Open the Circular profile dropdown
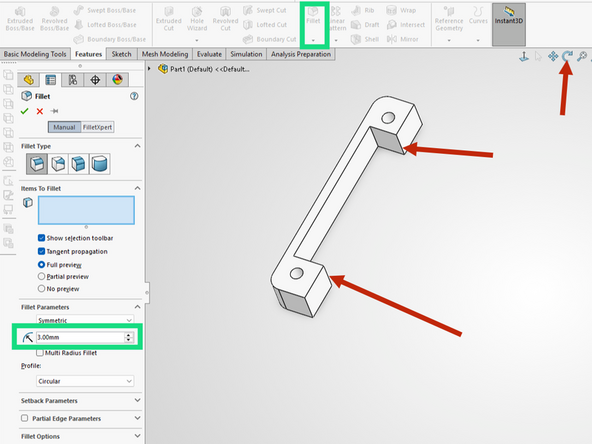592x444 pixels. click(85, 381)
